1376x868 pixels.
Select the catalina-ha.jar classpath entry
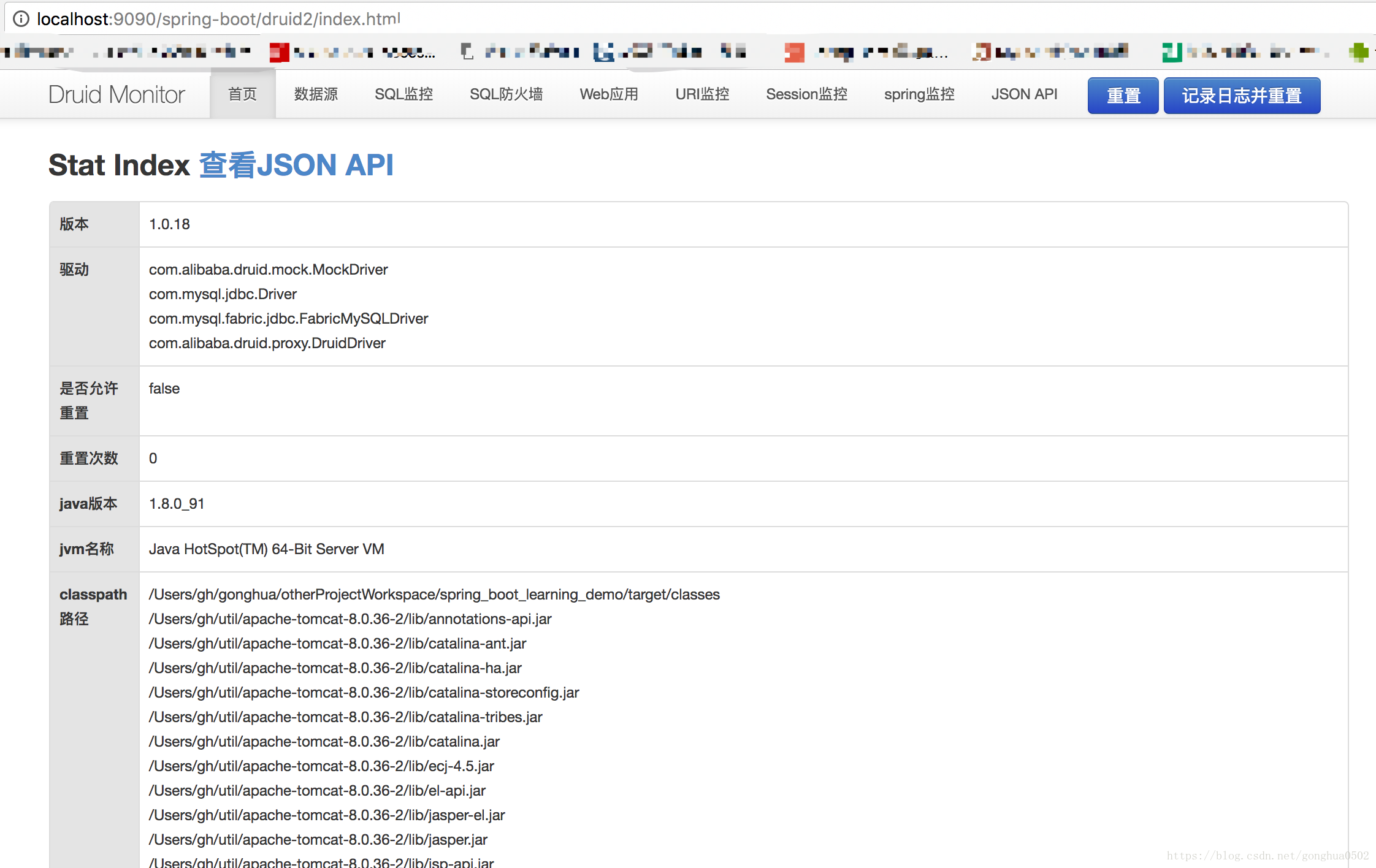click(335, 668)
